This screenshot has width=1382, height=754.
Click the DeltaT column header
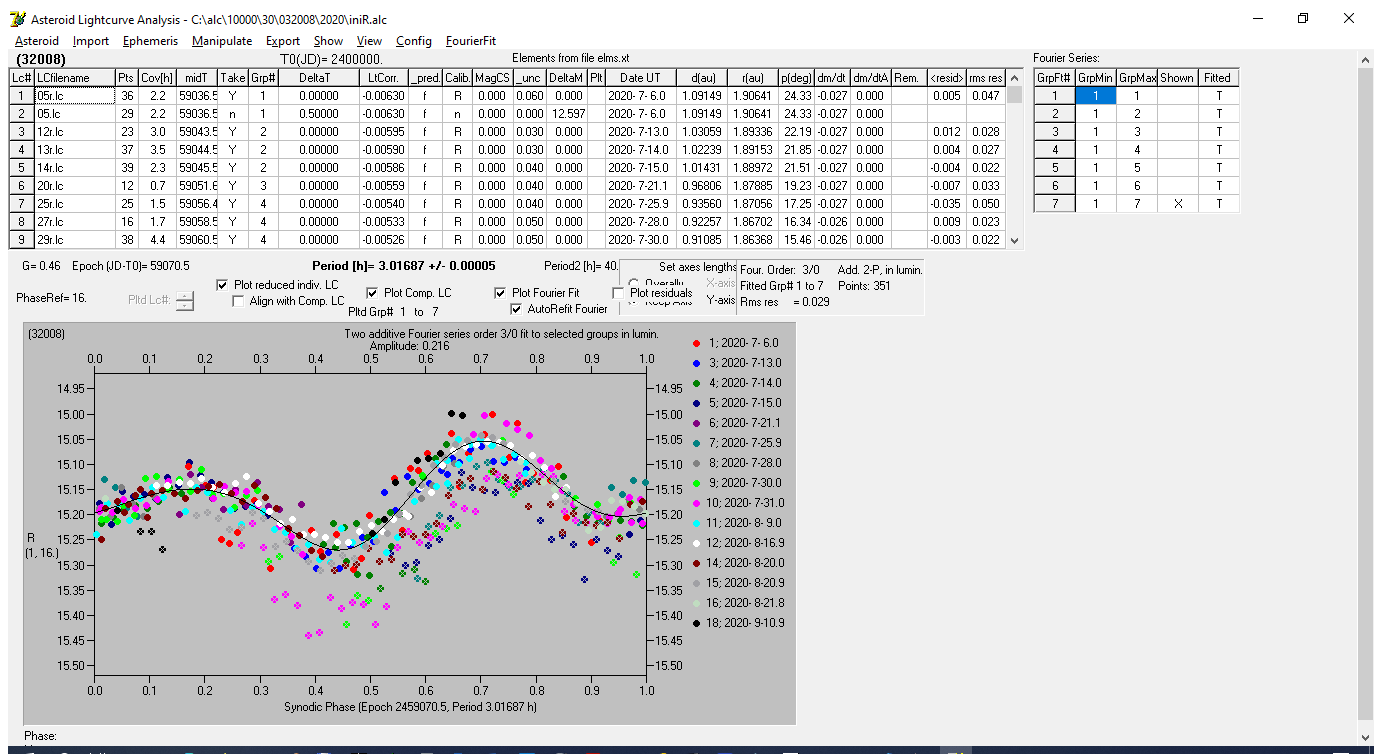point(318,78)
